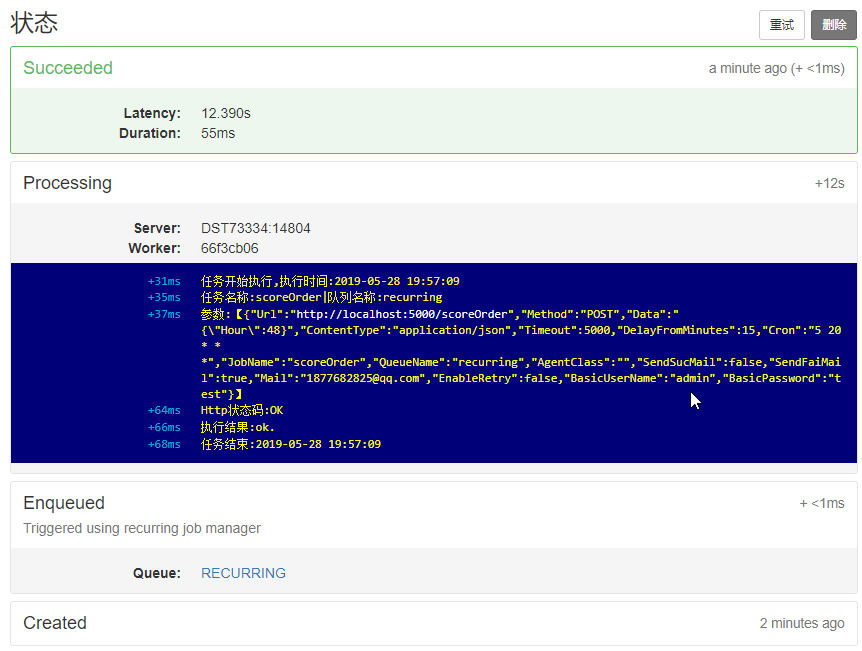Click the worker ID 66f3cb06
The image size is (862, 651).
click(229, 248)
